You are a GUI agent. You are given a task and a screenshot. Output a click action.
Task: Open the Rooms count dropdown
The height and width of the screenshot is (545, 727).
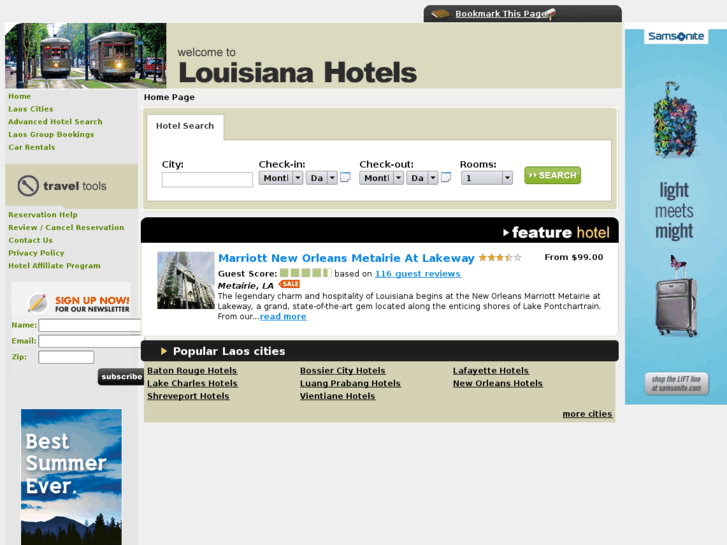pyautogui.click(x=487, y=178)
